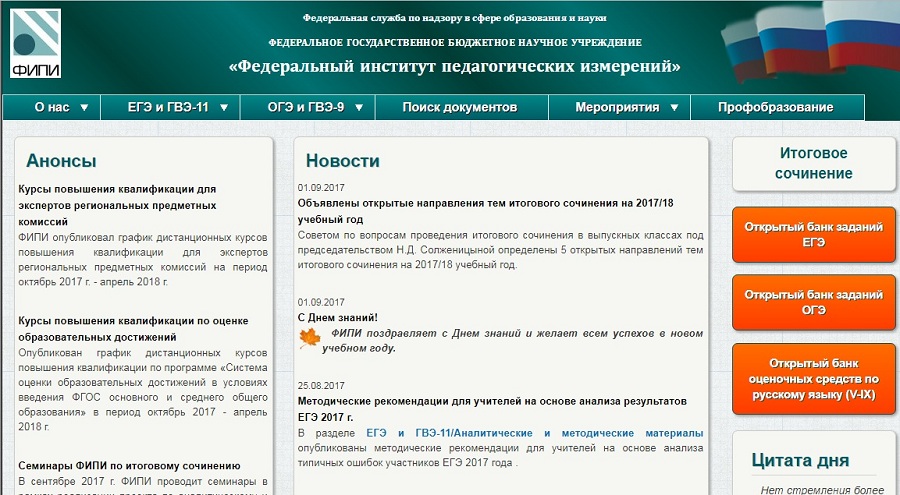The height and width of the screenshot is (495, 900).
Task: Open the Итоговое сочинение button
Action: coord(813,164)
